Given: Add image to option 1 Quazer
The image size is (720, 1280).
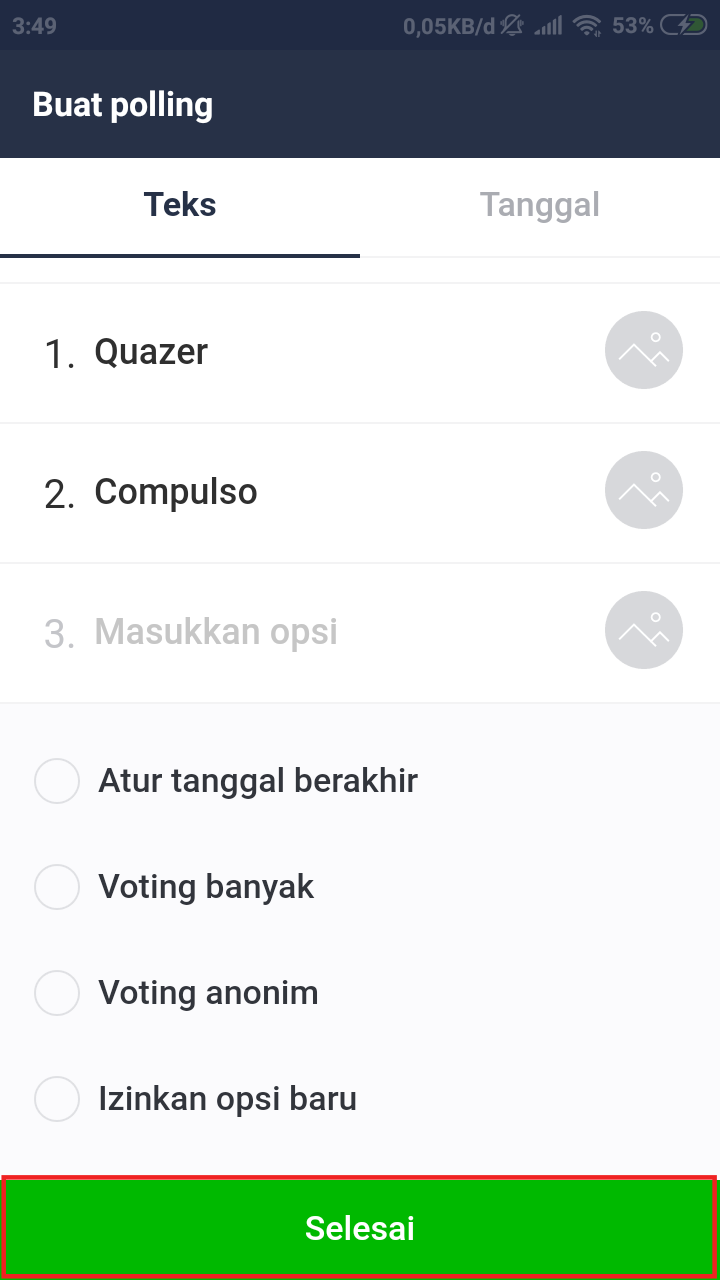Looking at the screenshot, I should coord(644,351).
